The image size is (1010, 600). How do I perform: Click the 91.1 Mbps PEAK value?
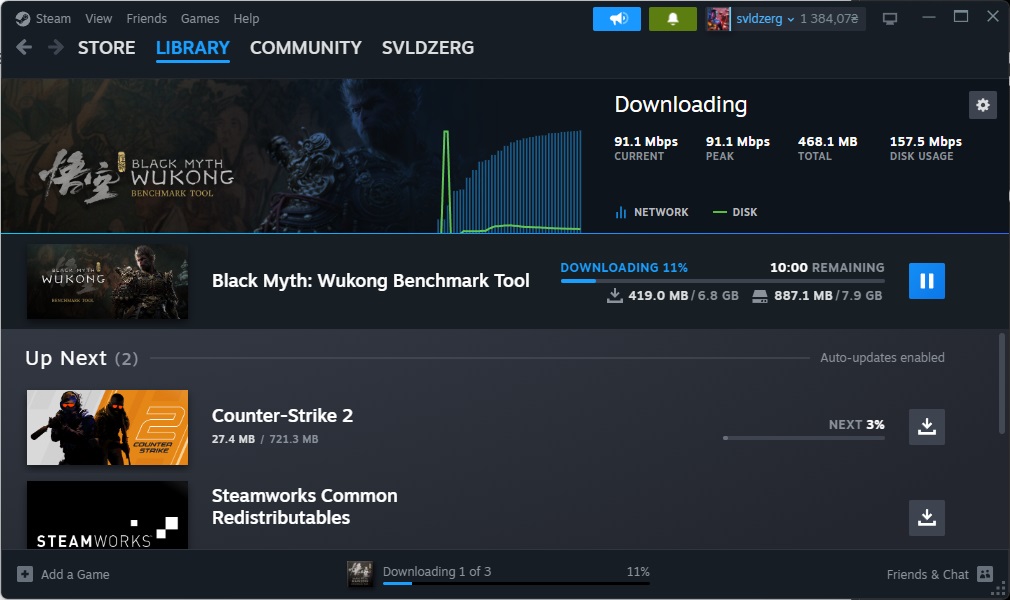click(x=738, y=141)
